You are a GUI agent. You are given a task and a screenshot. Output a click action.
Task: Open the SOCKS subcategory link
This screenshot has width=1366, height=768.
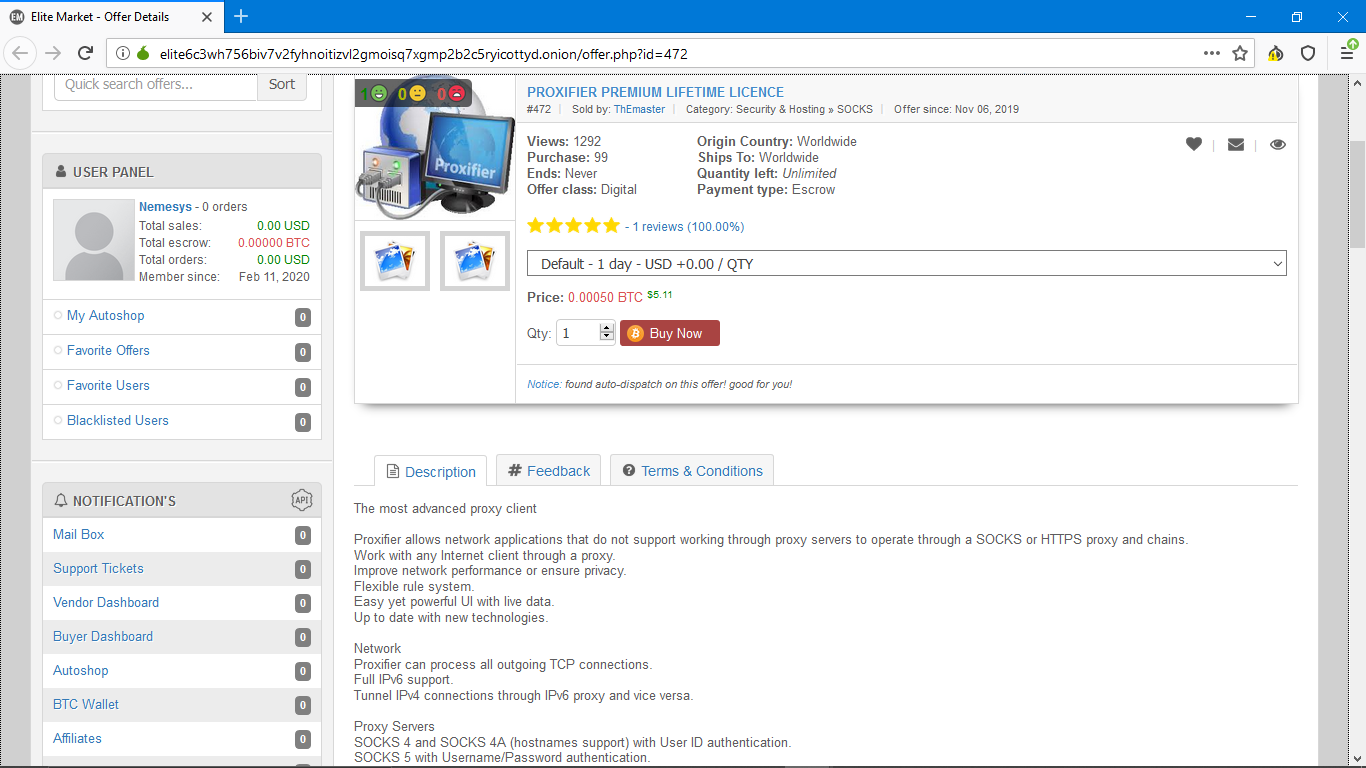pos(855,109)
